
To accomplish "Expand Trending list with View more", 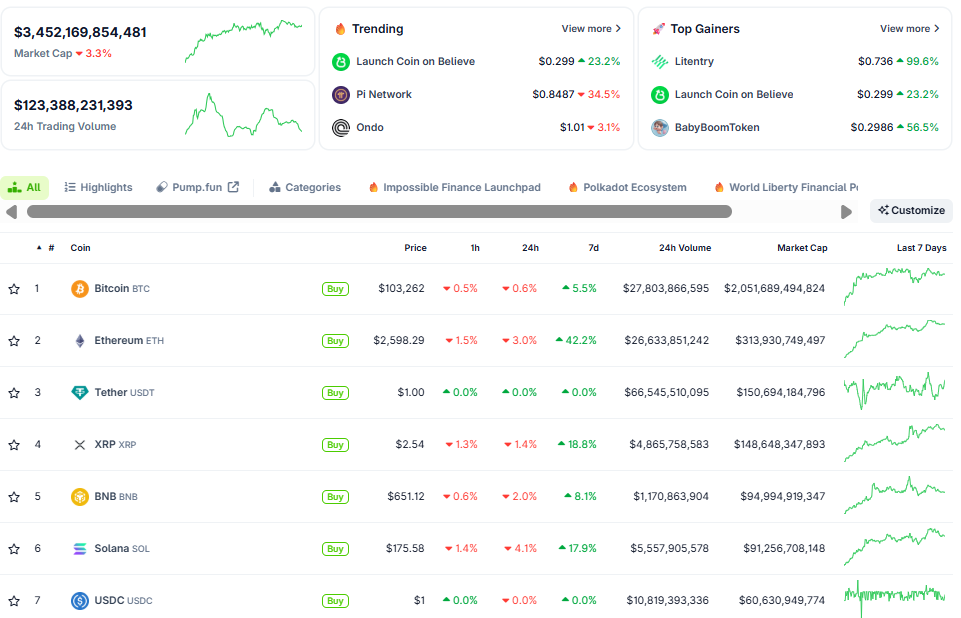I will tap(591, 29).
